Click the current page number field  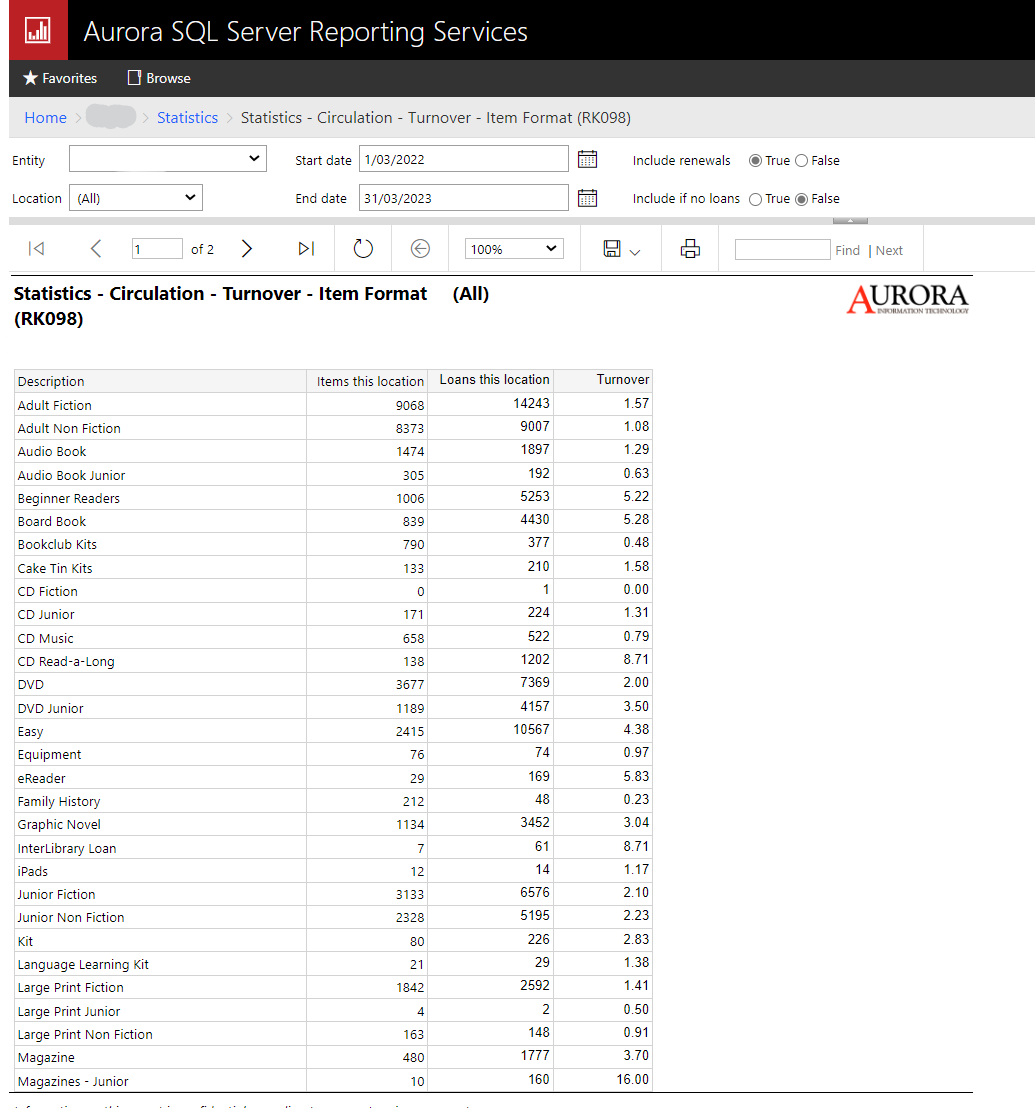(157, 249)
